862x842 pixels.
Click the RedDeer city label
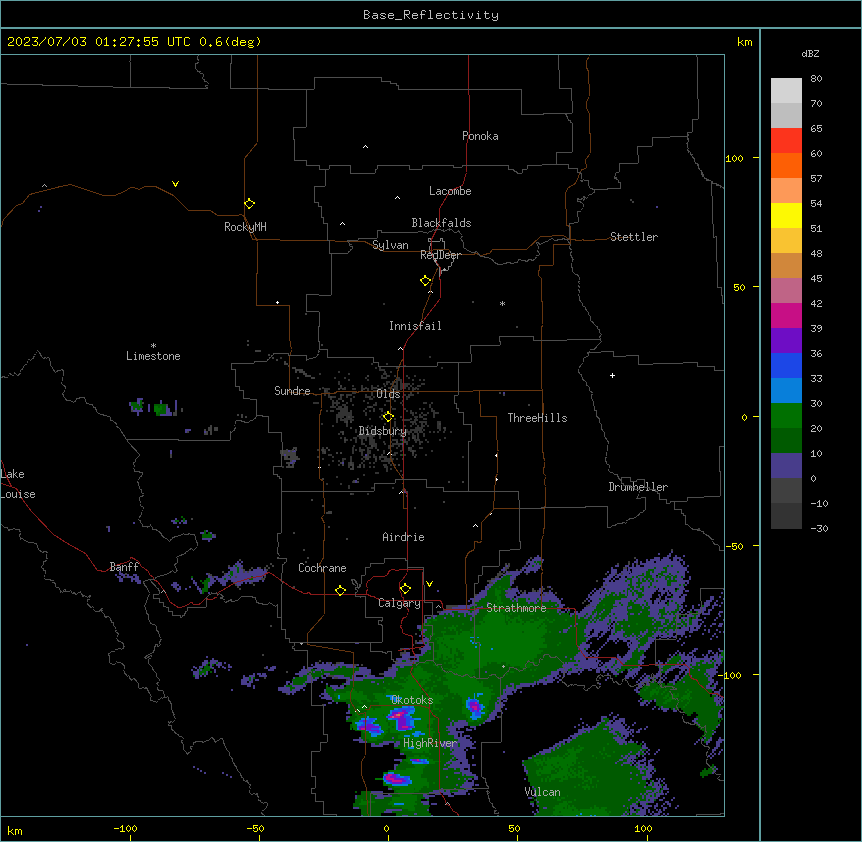440,255
